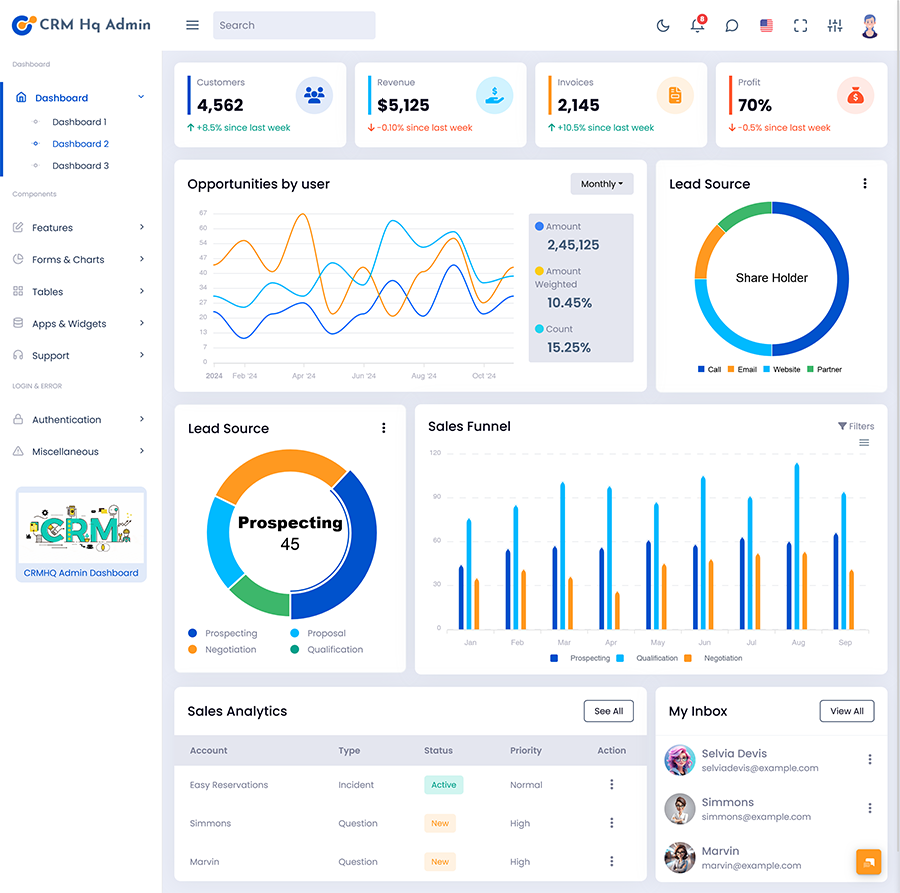This screenshot has width=900, height=893.
Task: Click Active status badge
Action: [444, 785]
